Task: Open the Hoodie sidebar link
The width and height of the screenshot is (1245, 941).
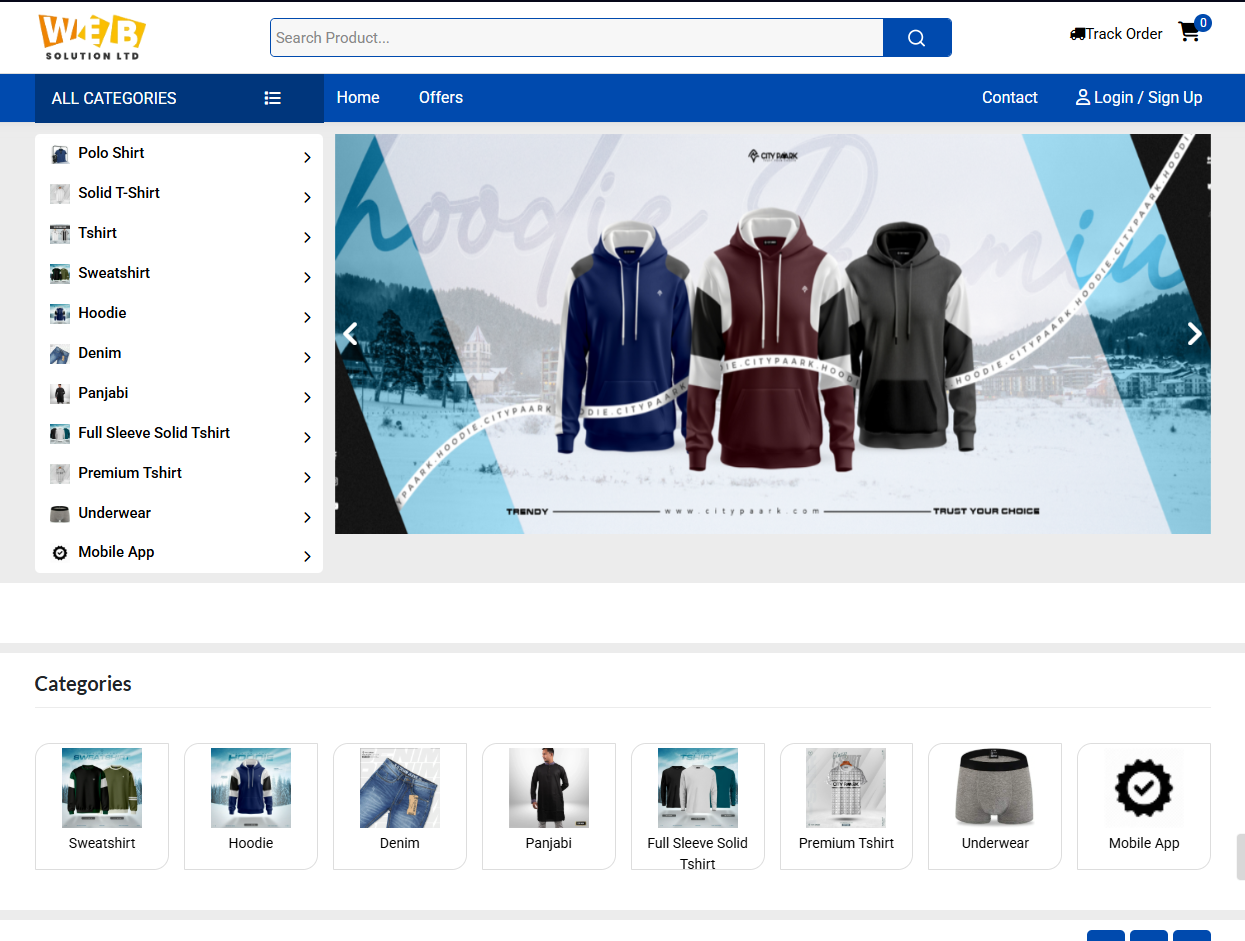Action: tap(102, 313)
